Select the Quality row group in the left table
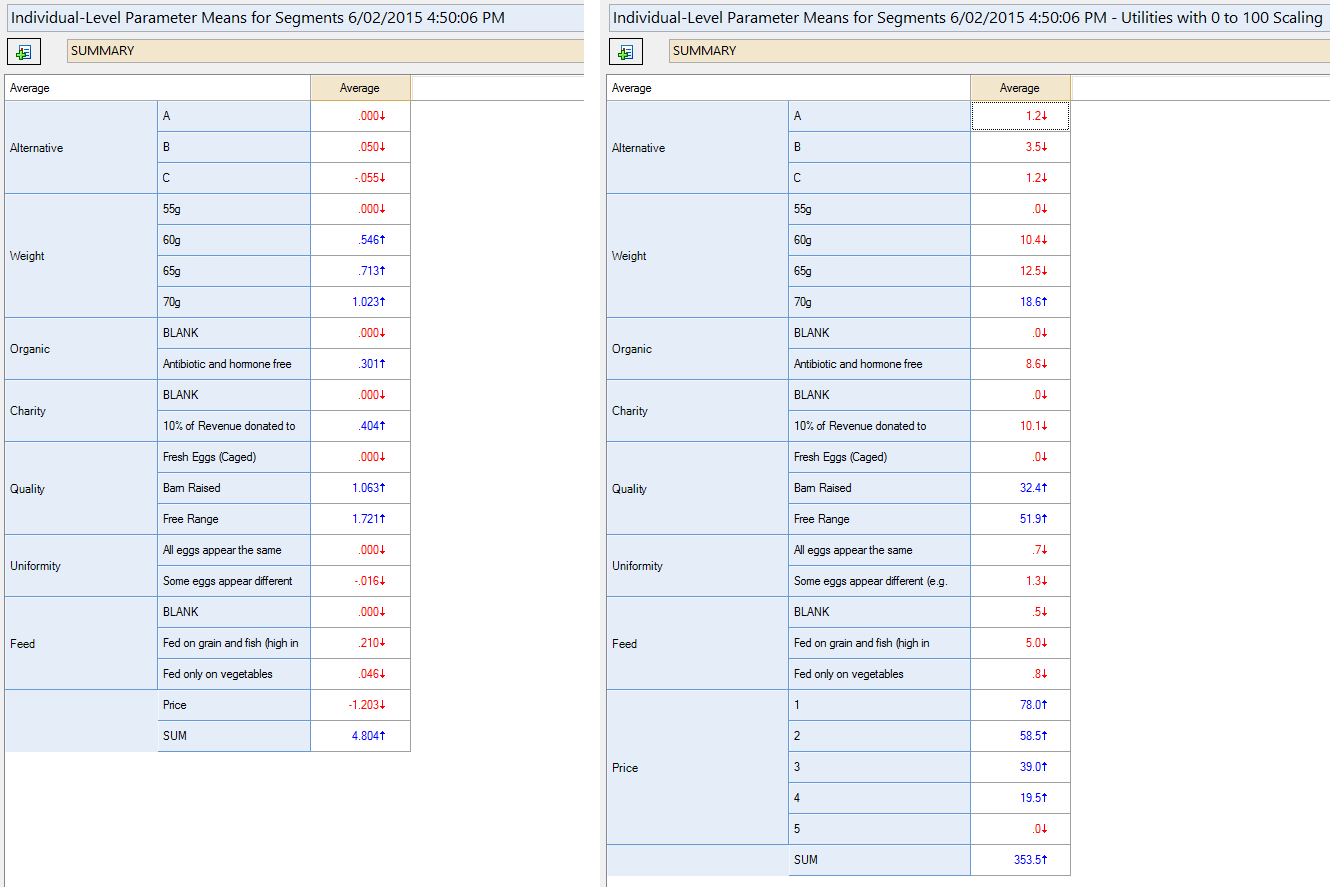The height and width of the screenshot is (887, 1330). 81,489
